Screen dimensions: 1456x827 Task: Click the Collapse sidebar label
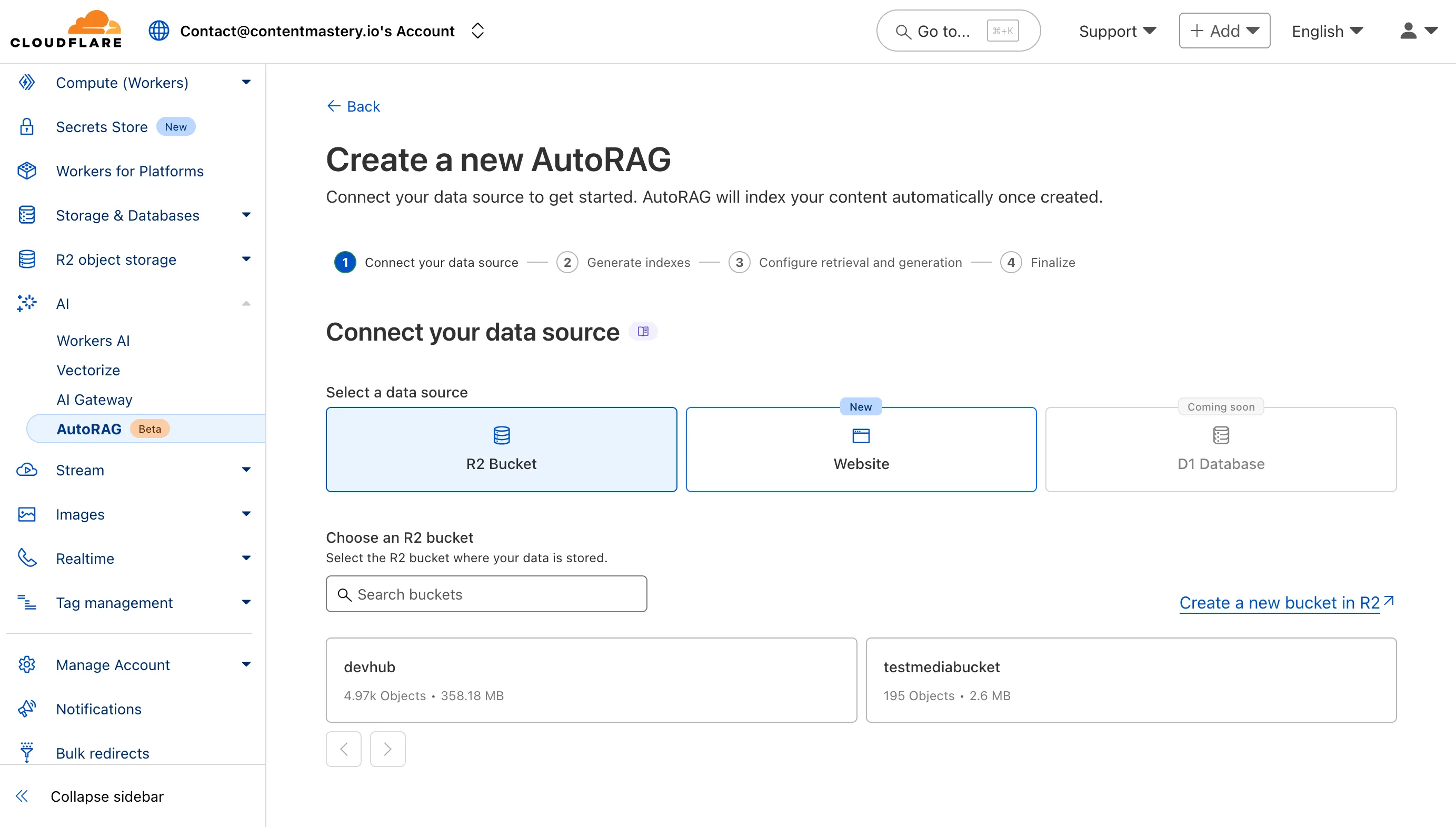pyautogui.click(x=107, y=796)
